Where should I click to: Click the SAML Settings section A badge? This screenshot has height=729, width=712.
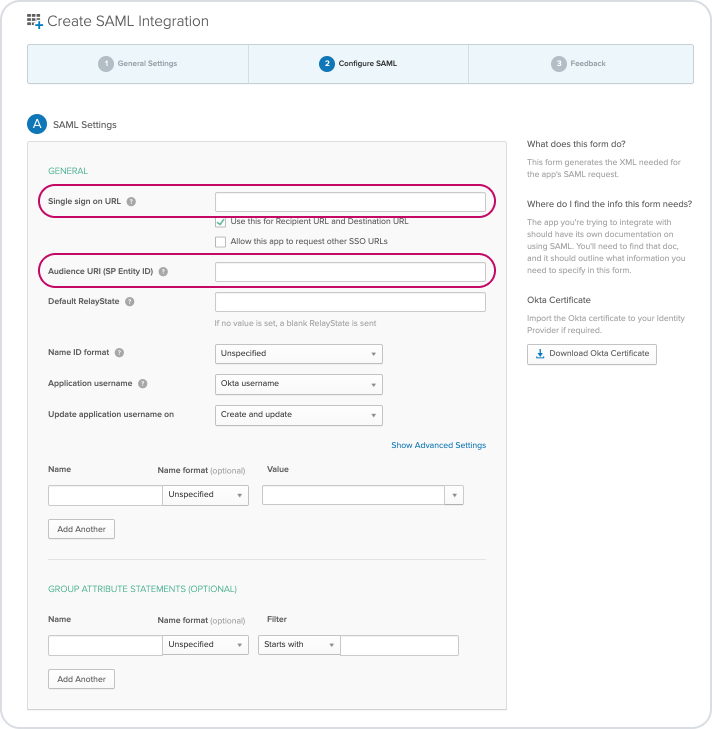pos(37,124)
